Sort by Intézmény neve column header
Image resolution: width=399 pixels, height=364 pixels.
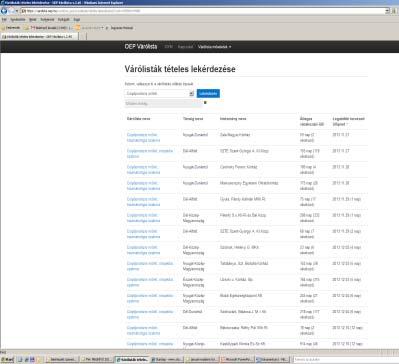233,119
